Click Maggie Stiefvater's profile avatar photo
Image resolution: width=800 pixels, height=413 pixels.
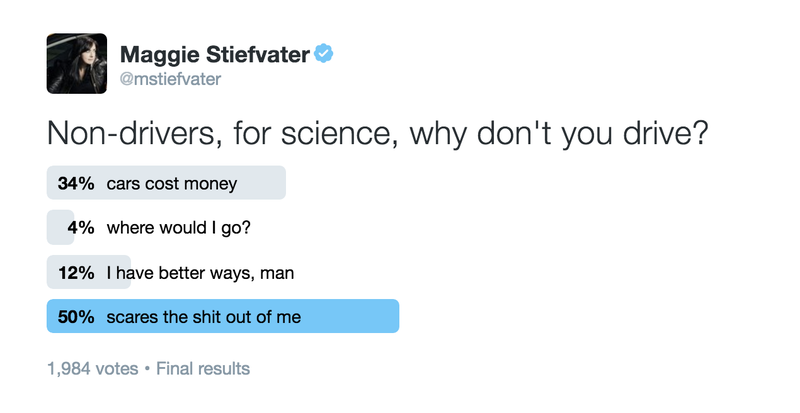coord(77,63)
